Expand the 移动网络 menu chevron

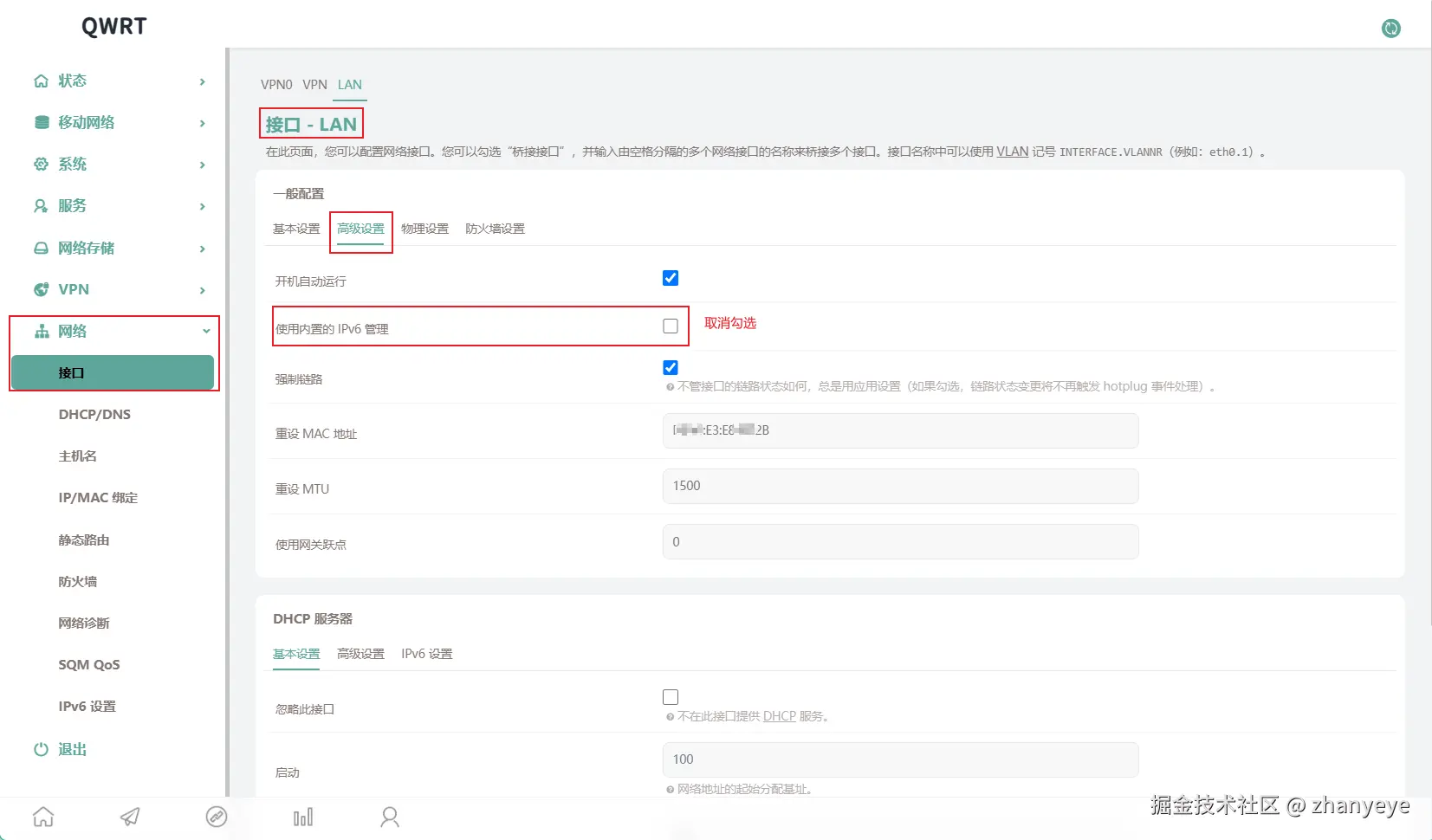point(203,123)
